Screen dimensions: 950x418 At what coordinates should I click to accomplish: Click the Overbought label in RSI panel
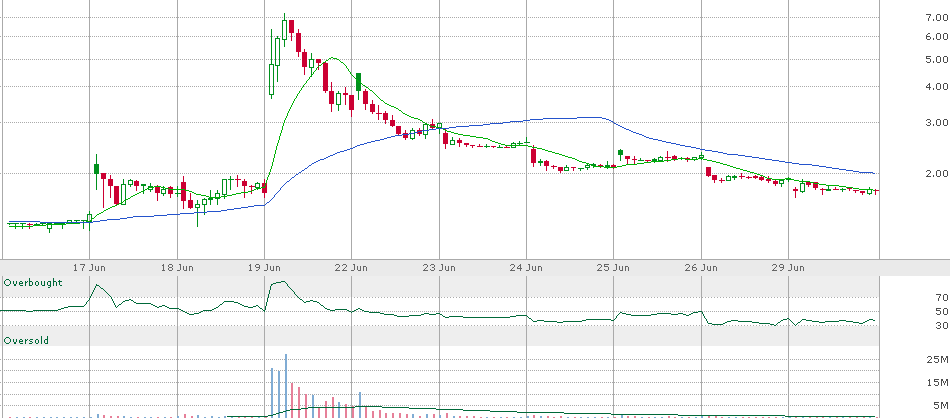click(33, 283)
